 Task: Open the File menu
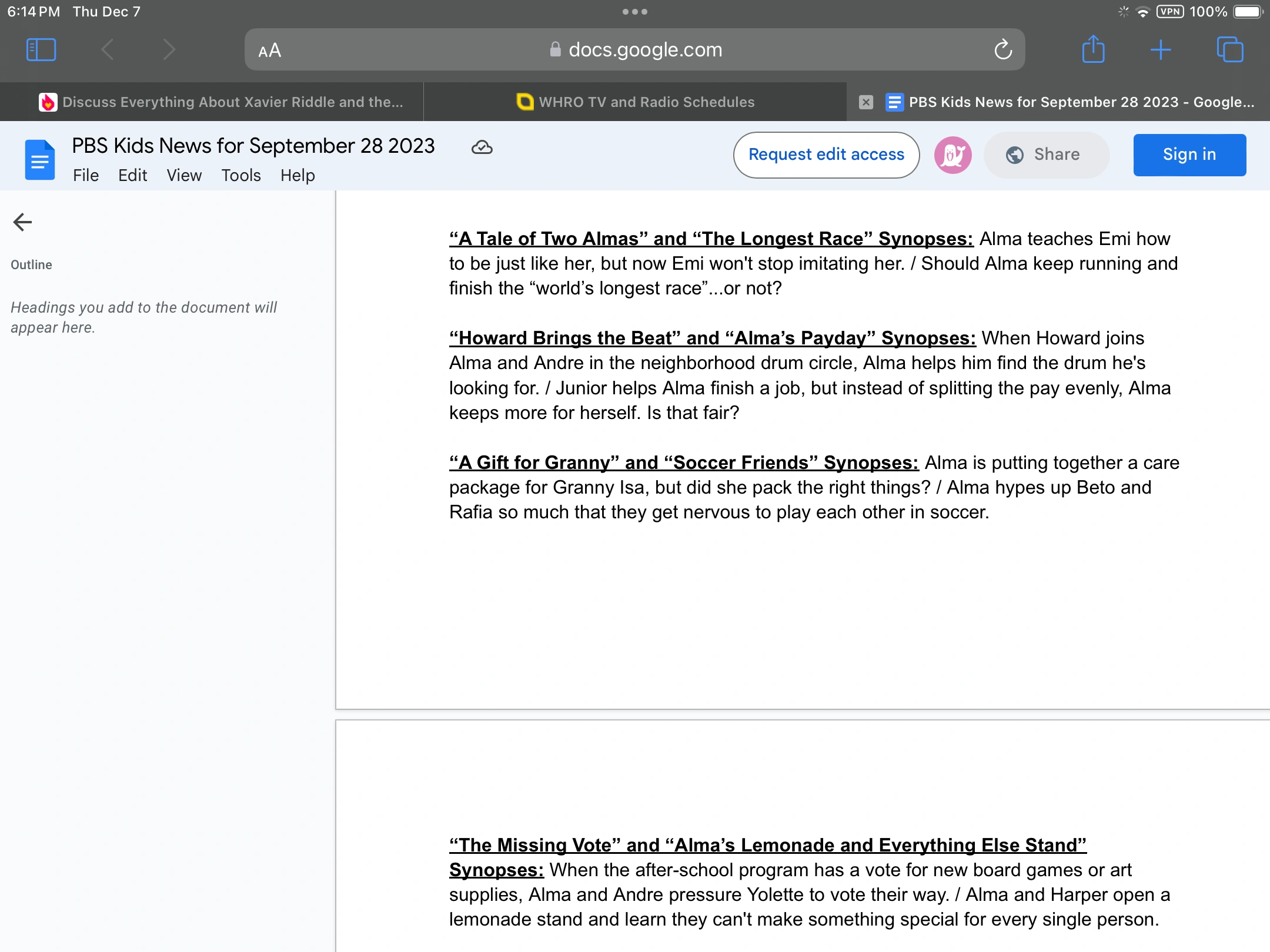(x=85, y=175)
